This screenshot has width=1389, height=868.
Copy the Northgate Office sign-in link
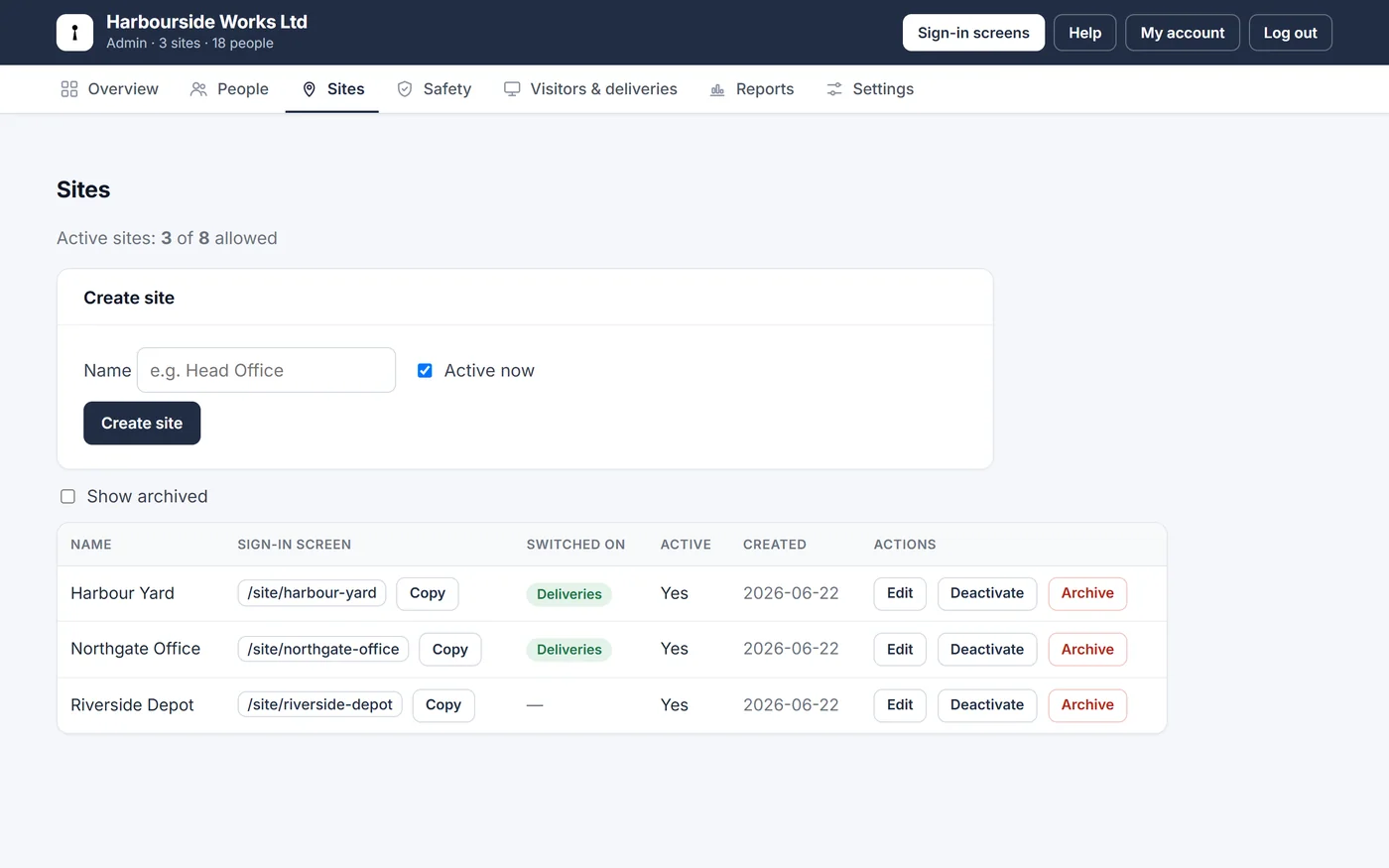(450, 650)
